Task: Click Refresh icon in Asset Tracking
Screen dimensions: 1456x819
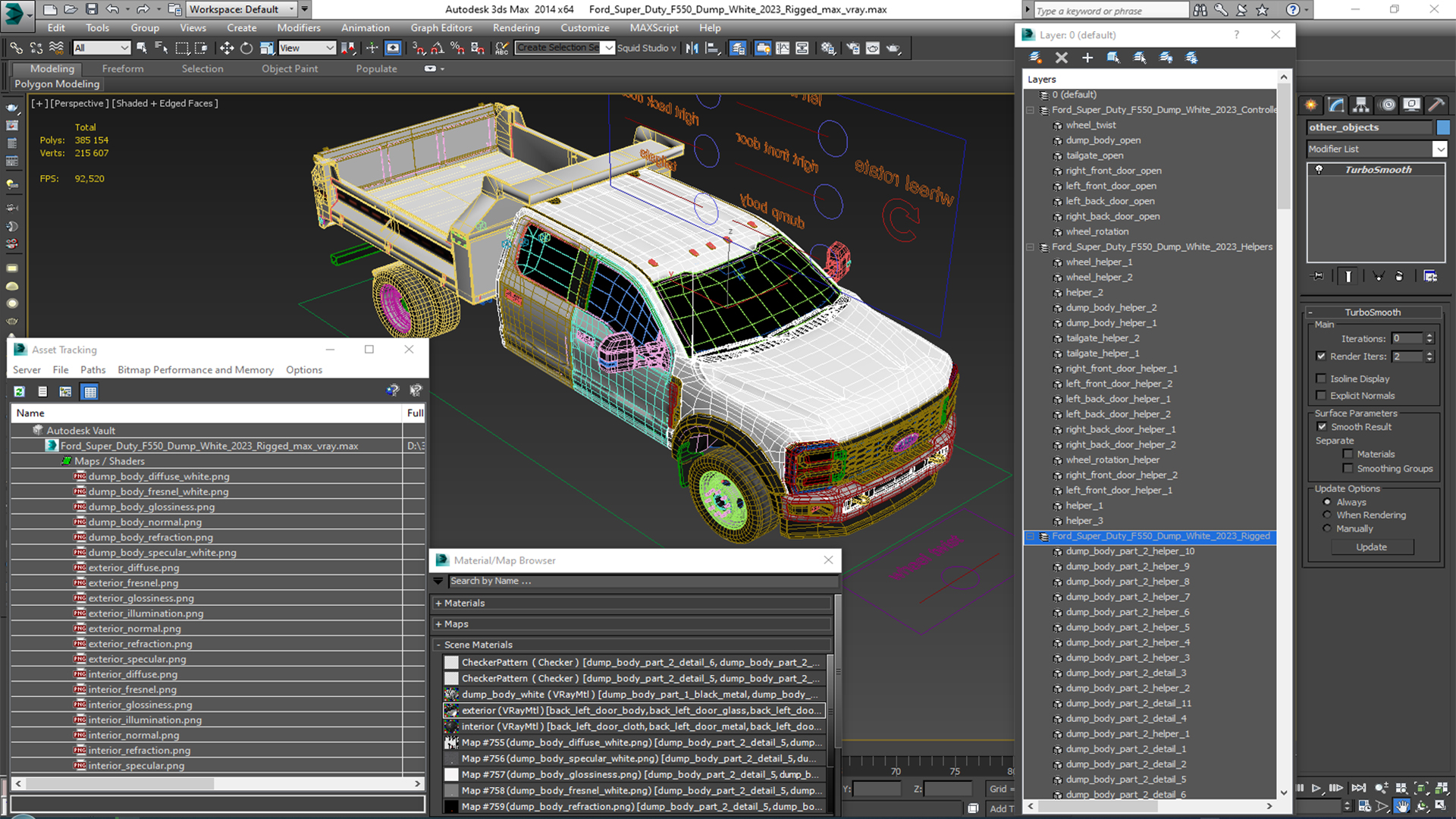Action: (x=20, y=391)
